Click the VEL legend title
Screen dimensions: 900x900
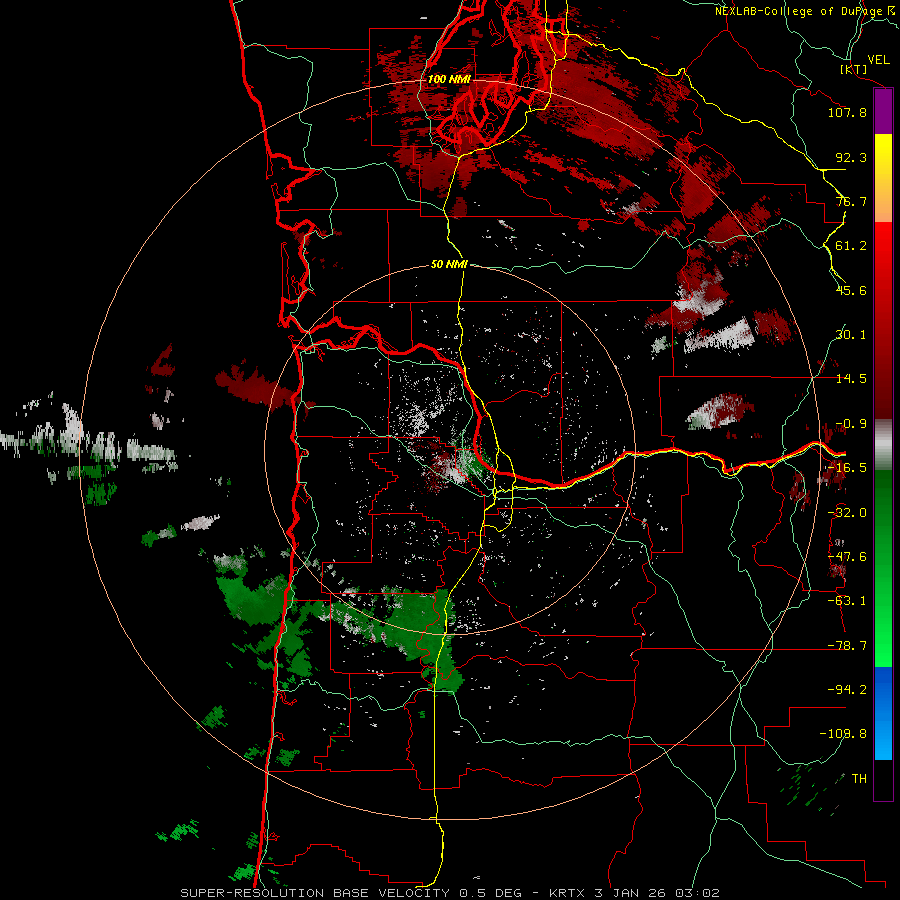coord(878,60)
